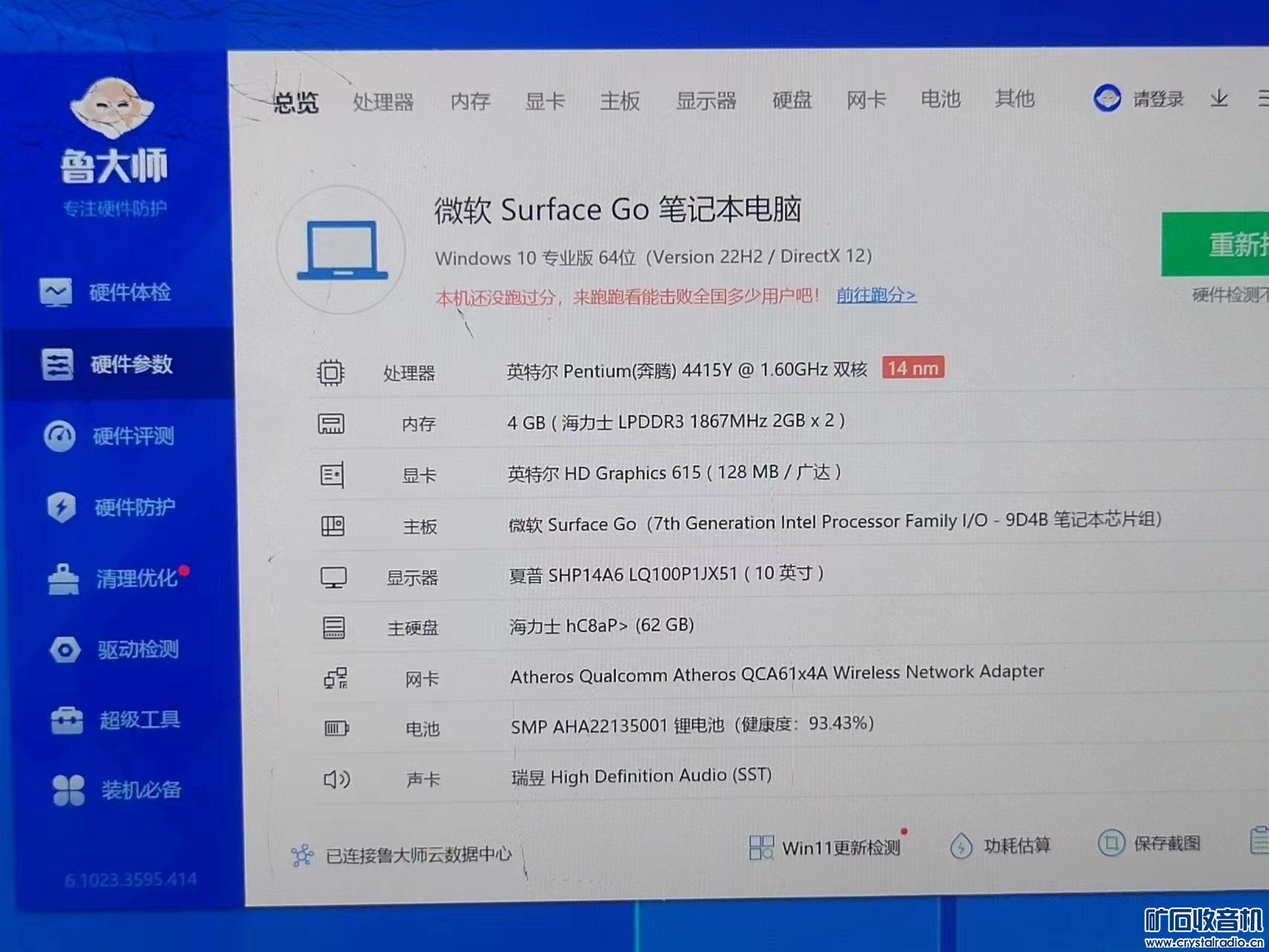Click the 海力士 hC8aP> (62 GB) disk text
This screenshot has height=952, width=1269.
click(602, 625)
